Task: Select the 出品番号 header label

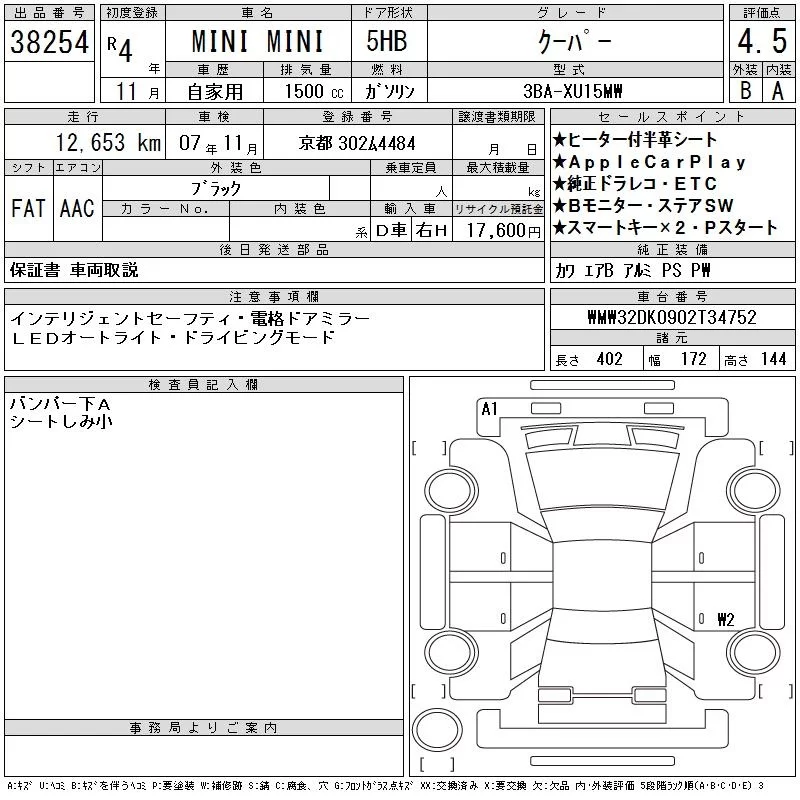Action: click(49, 13)
